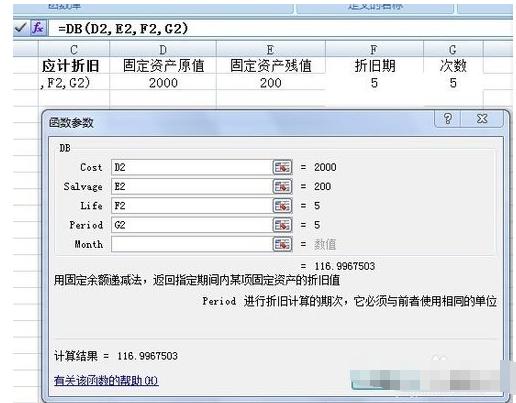The image size is (516, 403).
Task: Click the confirm checkmark in formula bar
Action: coord(21,28)
